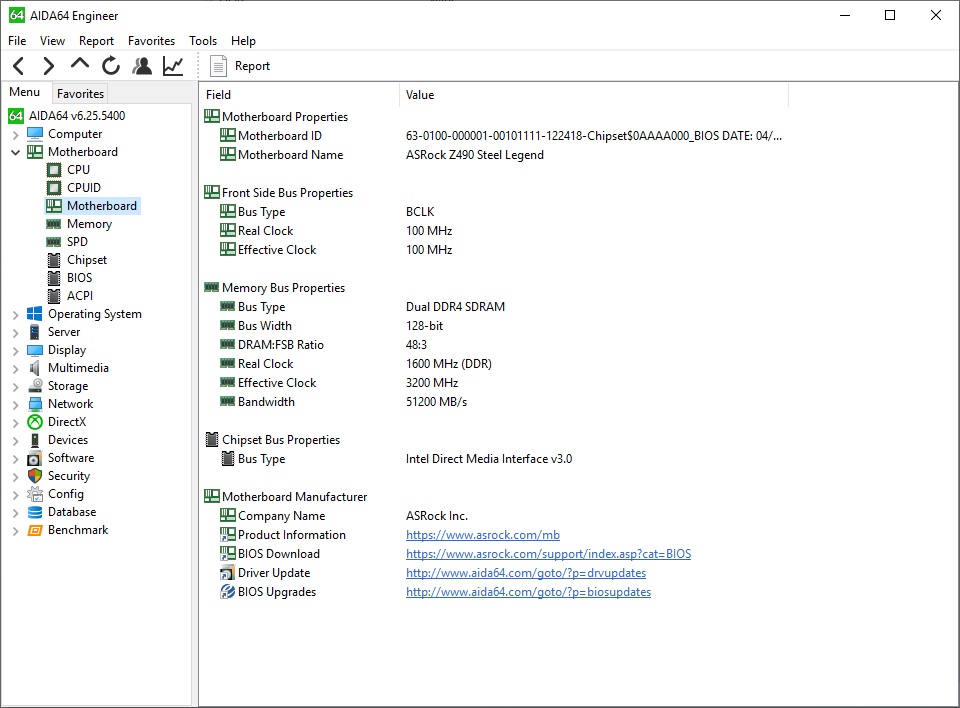The height and width of the screenshot is (708, 960).
Task: Generate a report with the Report button
Action: pos(240,66)
